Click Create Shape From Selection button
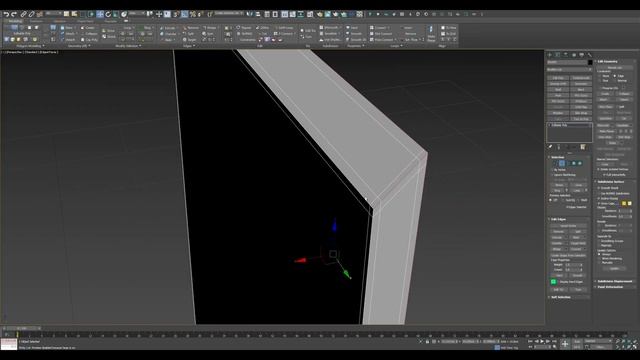The image size is (640, 360). [568, 256]
